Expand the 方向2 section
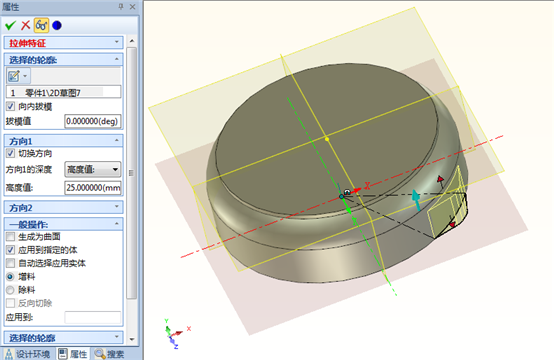554x360 pixels. point(64,208)
